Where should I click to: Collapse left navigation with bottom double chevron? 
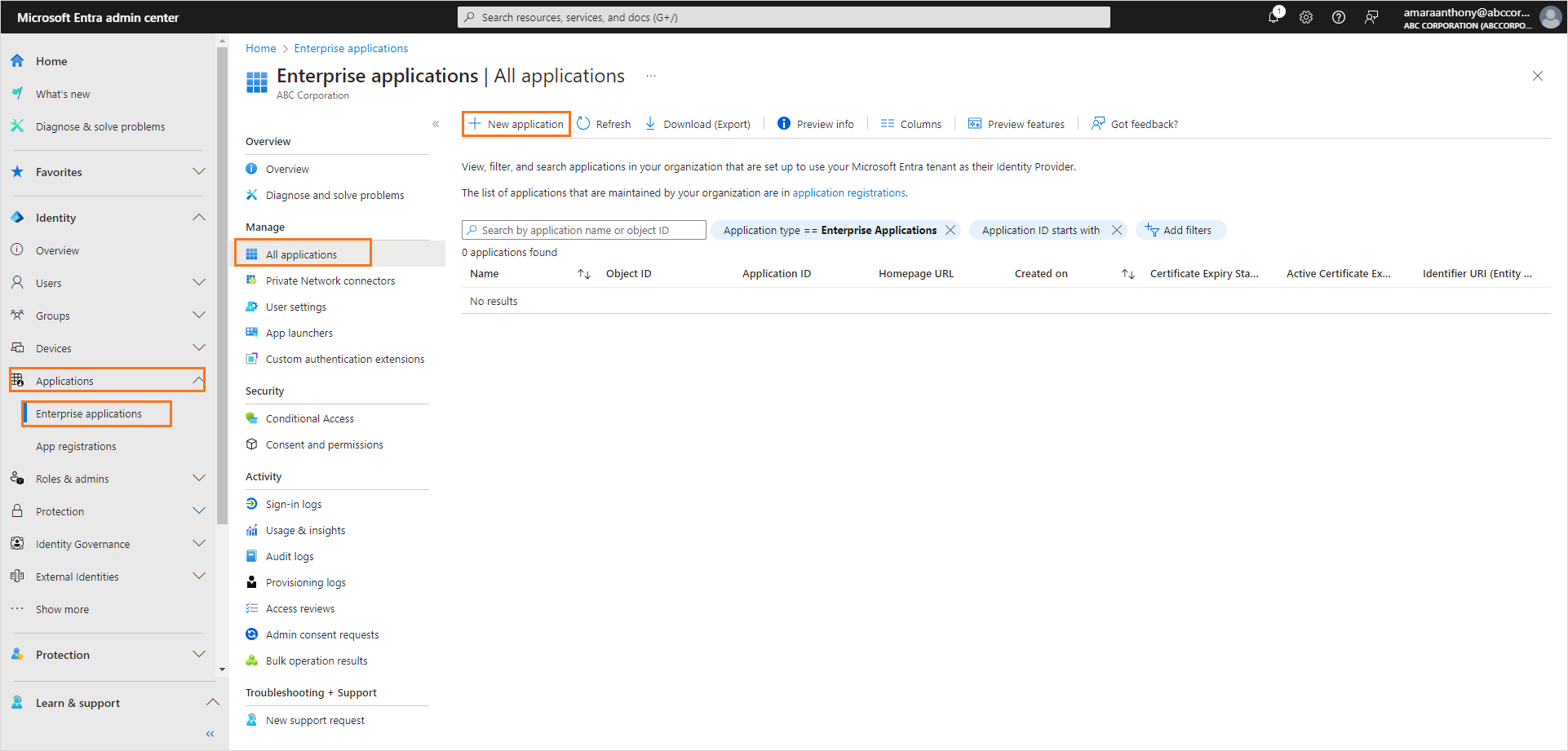tap(210, 734)
